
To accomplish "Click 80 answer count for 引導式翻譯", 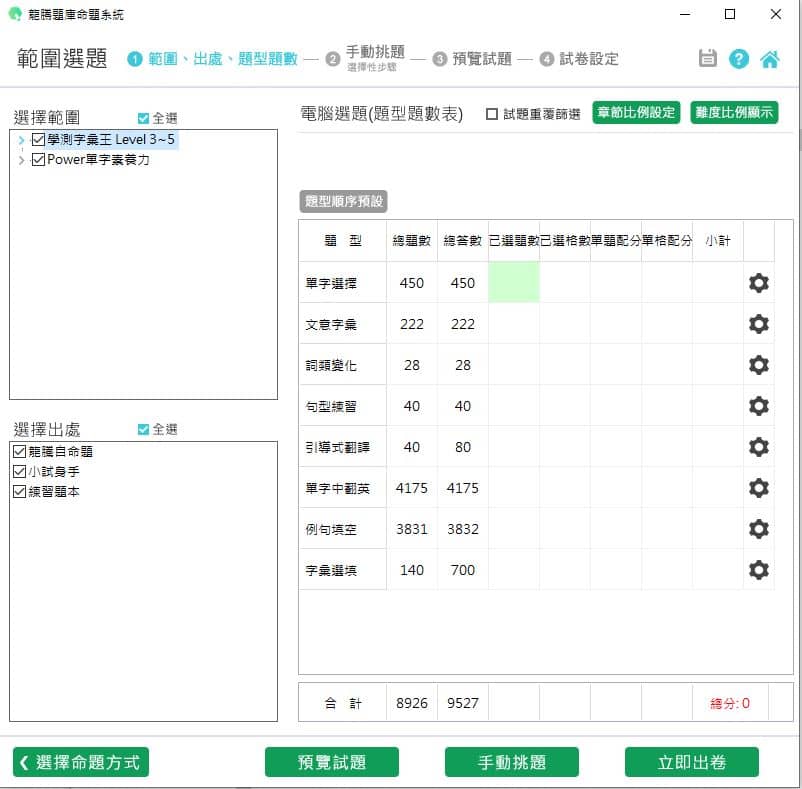I will coord(462,447).
